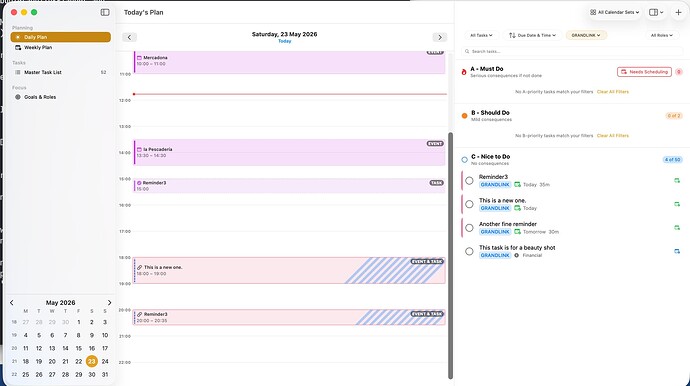Image resolution: width=690 pixels, height=386 pixels.
Task: Go to previous day arrow
Action: click(129, 37)
